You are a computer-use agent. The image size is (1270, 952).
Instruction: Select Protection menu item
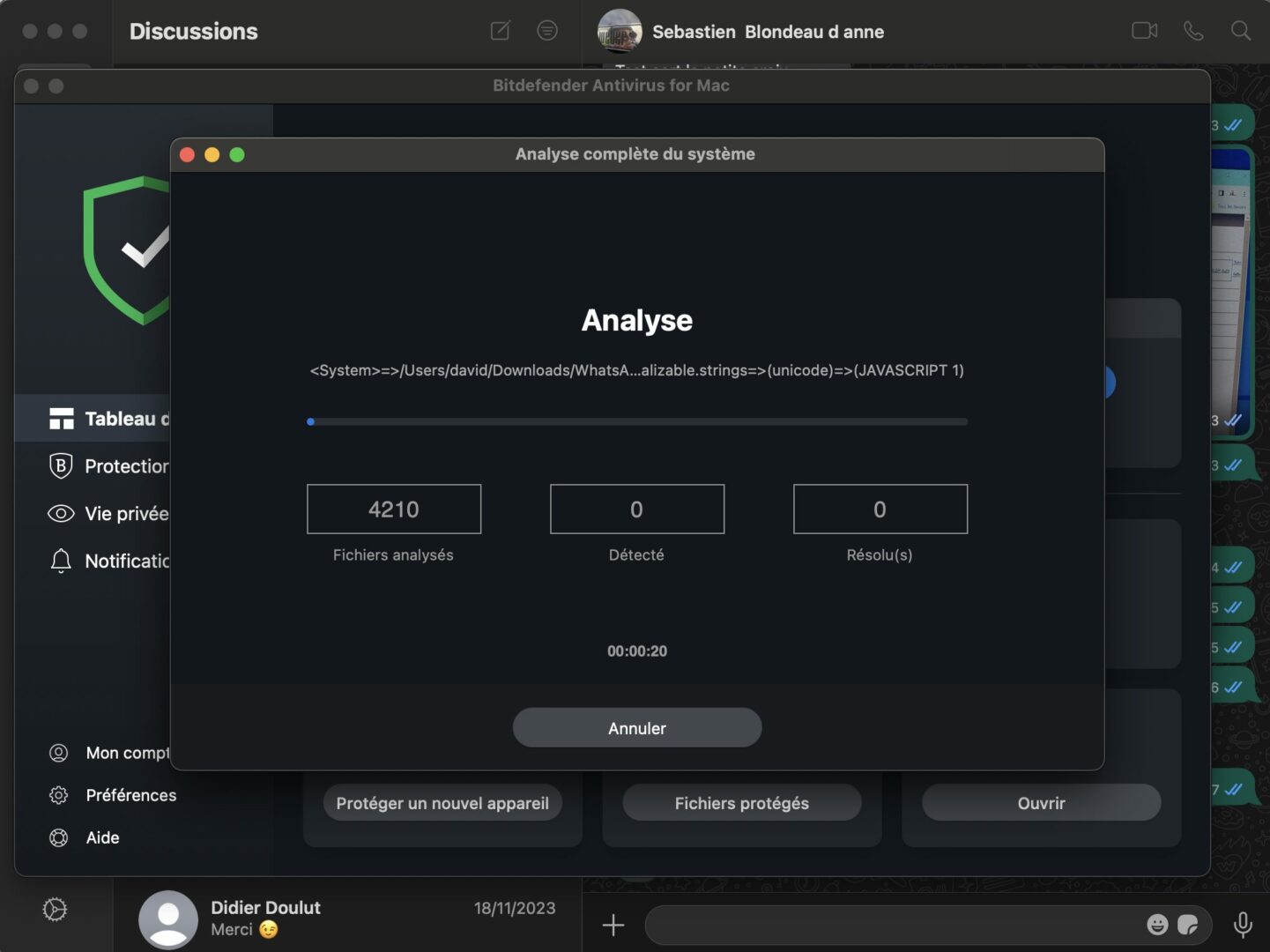click(127, 465)
